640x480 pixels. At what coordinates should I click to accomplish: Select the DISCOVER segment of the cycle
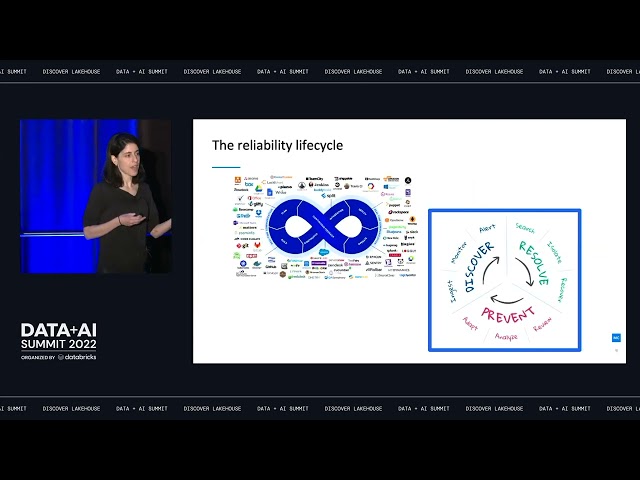point(479,267)
